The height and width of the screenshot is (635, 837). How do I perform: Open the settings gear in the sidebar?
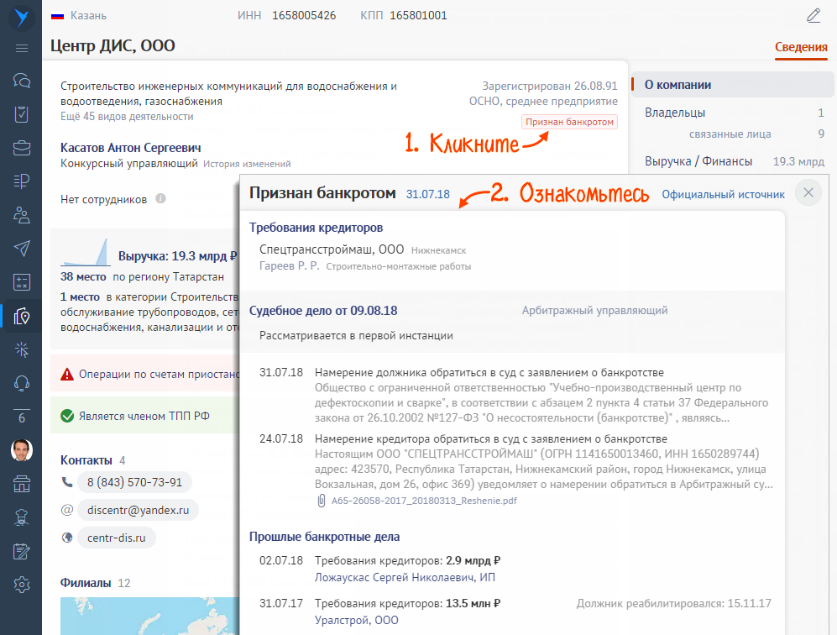pos(21,585)
